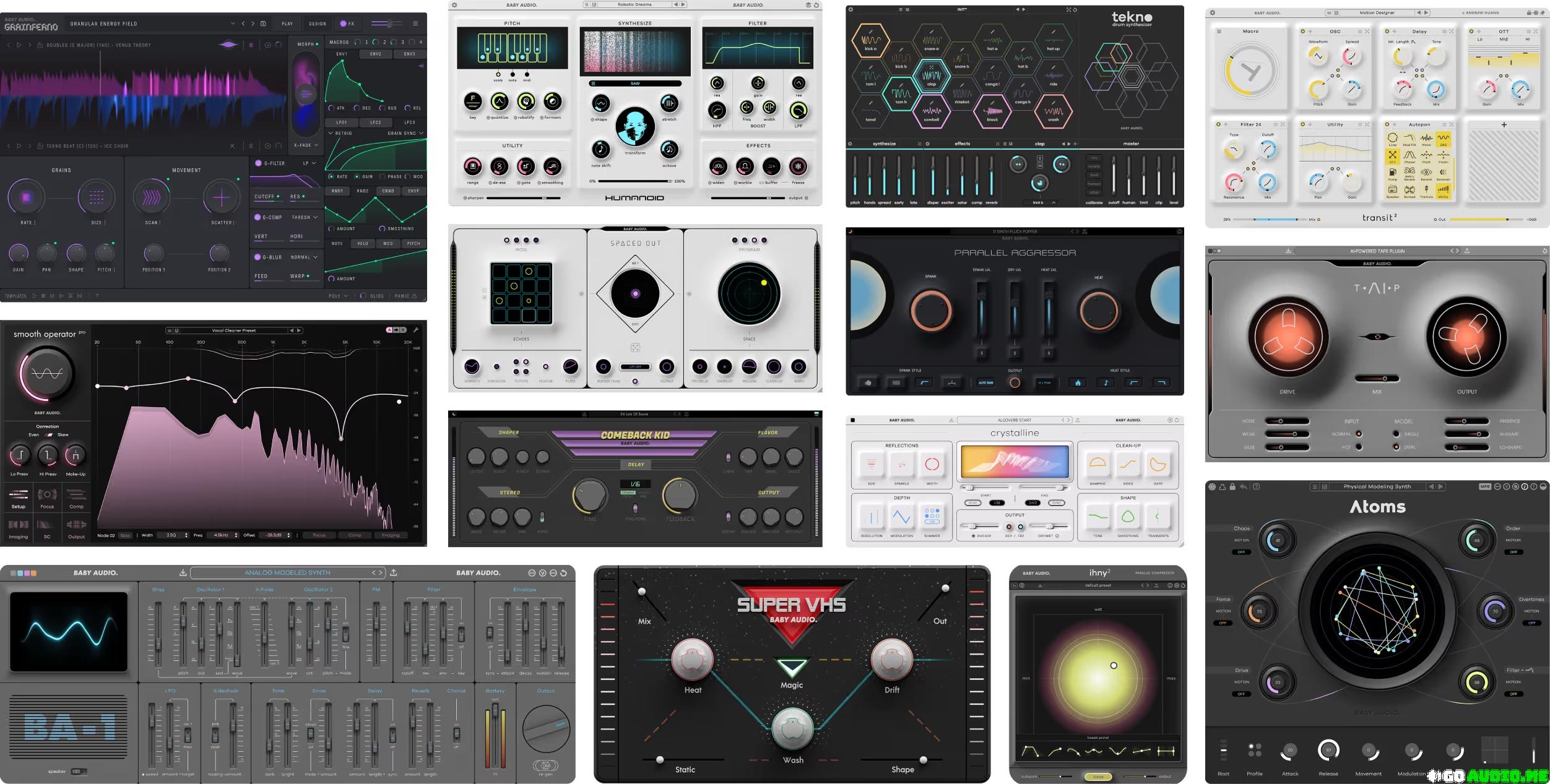Switch to the ENV2 tab
This screenshot has height=784, width=1550.
click(375, 54)
